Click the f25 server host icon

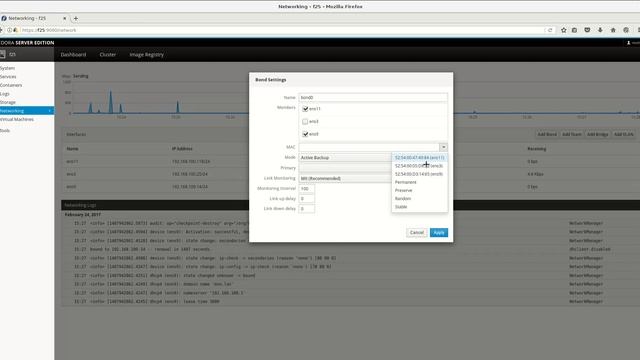click(2, 54)
